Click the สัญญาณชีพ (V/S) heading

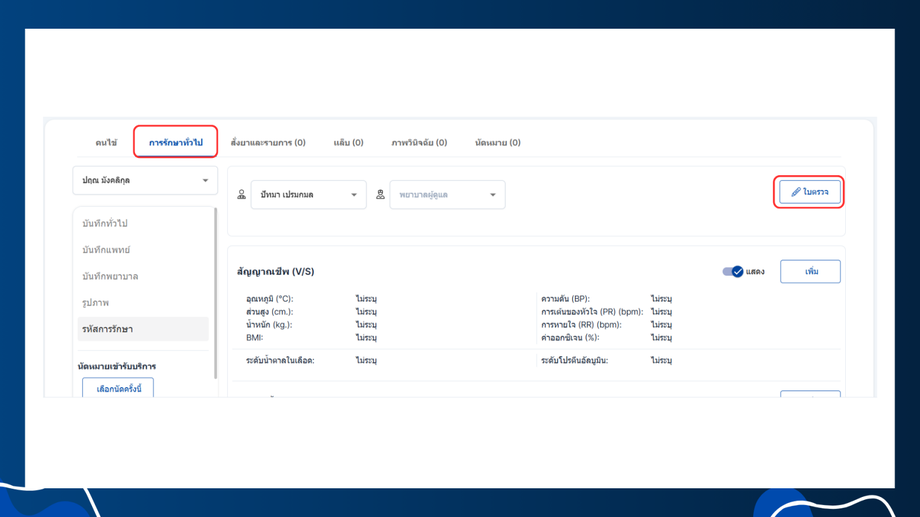point(276,272)
